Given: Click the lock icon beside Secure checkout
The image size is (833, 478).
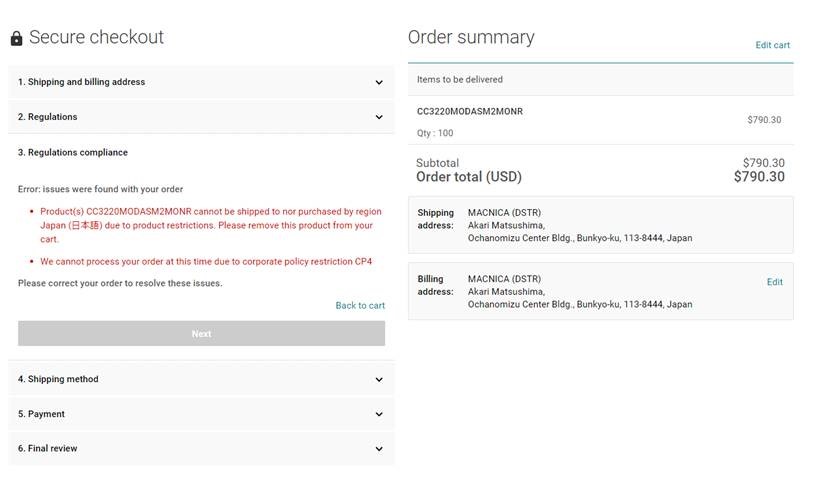Looking at the screenshot, I should [16, 39].
